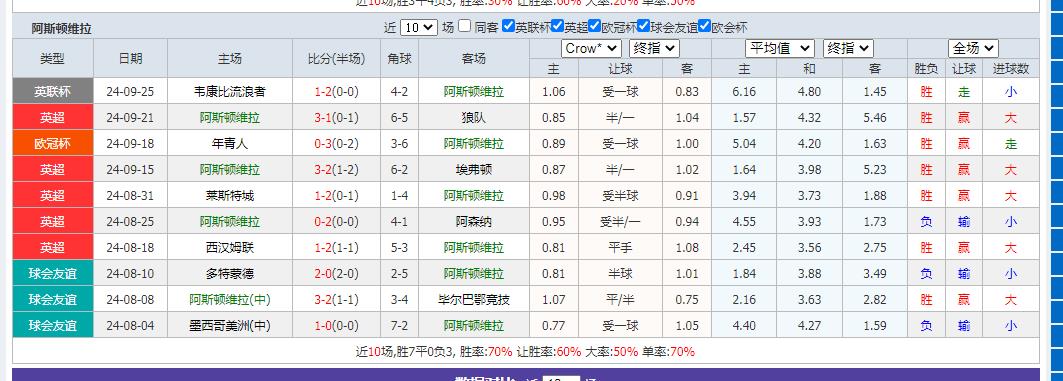Open away team 毕尔巴鄂竞技
Viewport: 1063px width, 381px height.
click(x=473, y=300)
